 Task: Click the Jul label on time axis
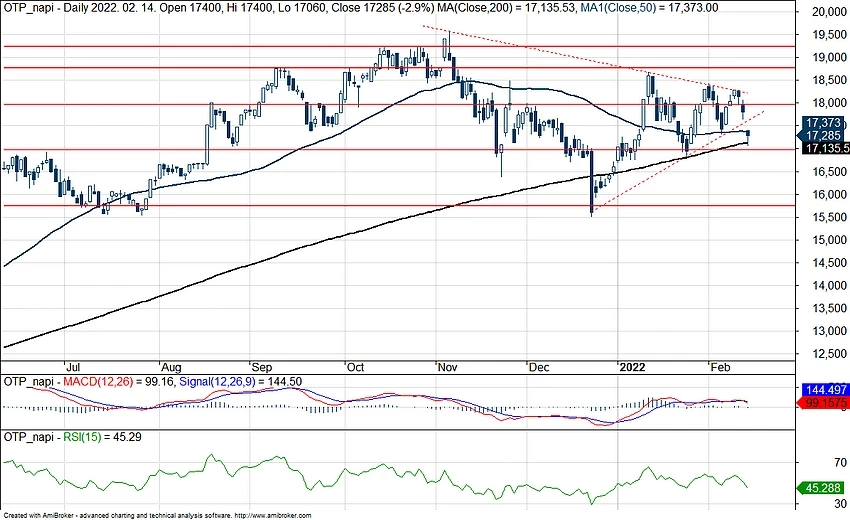tap(73, 367)
